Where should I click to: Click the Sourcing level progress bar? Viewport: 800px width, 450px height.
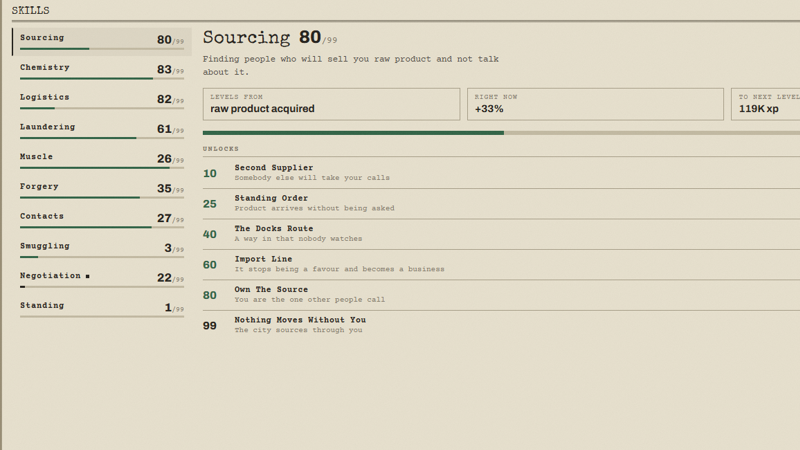501,133
